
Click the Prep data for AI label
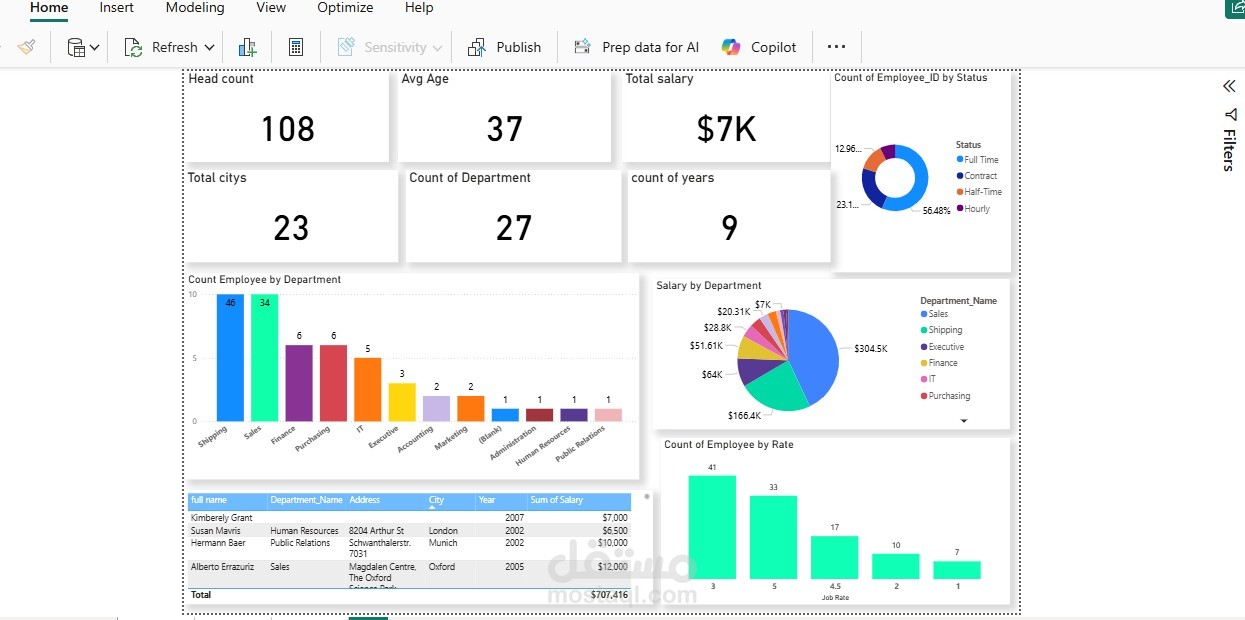(651, 47)
